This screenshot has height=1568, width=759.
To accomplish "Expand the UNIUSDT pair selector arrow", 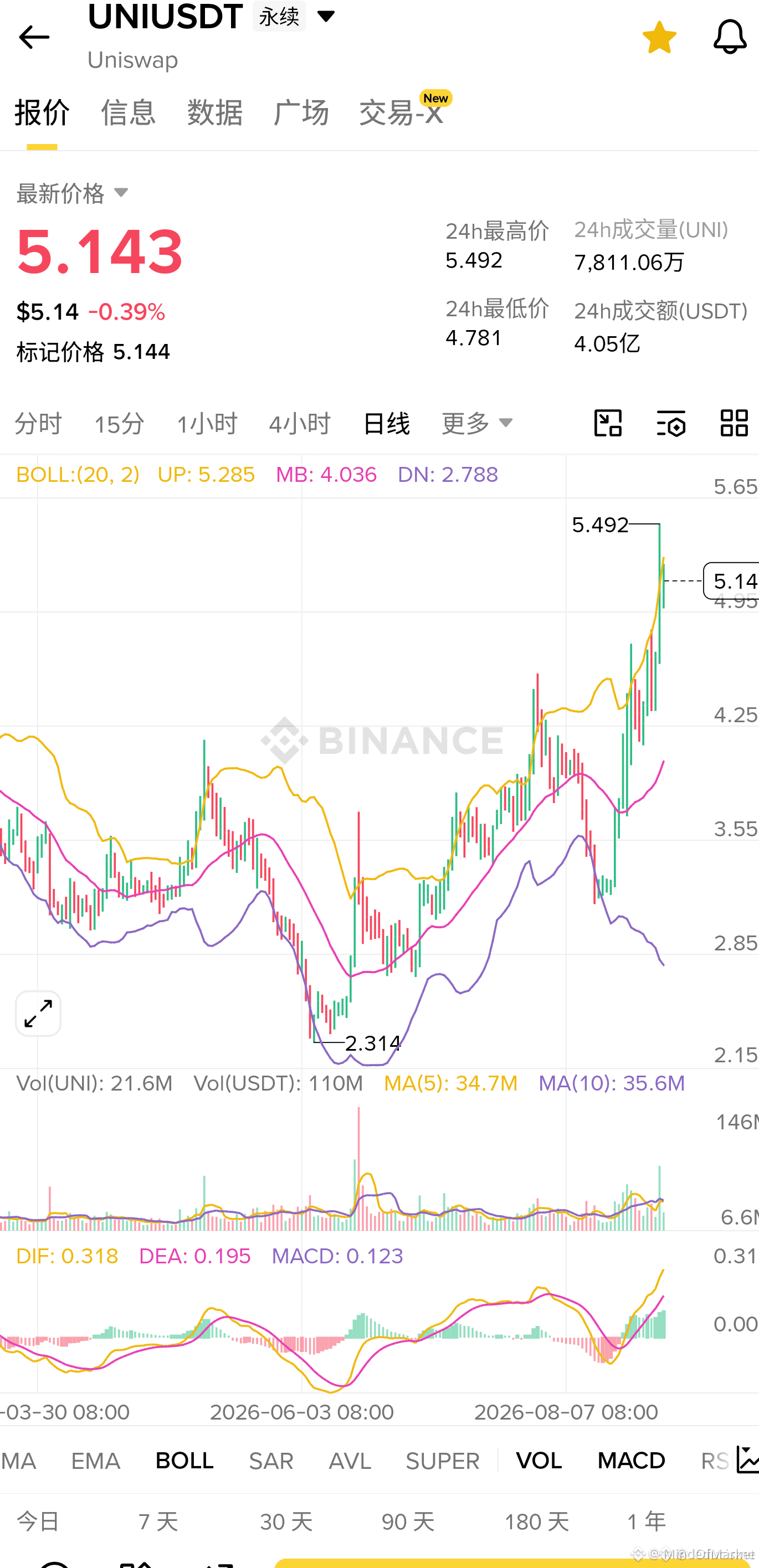I will [x=326, y=17].
